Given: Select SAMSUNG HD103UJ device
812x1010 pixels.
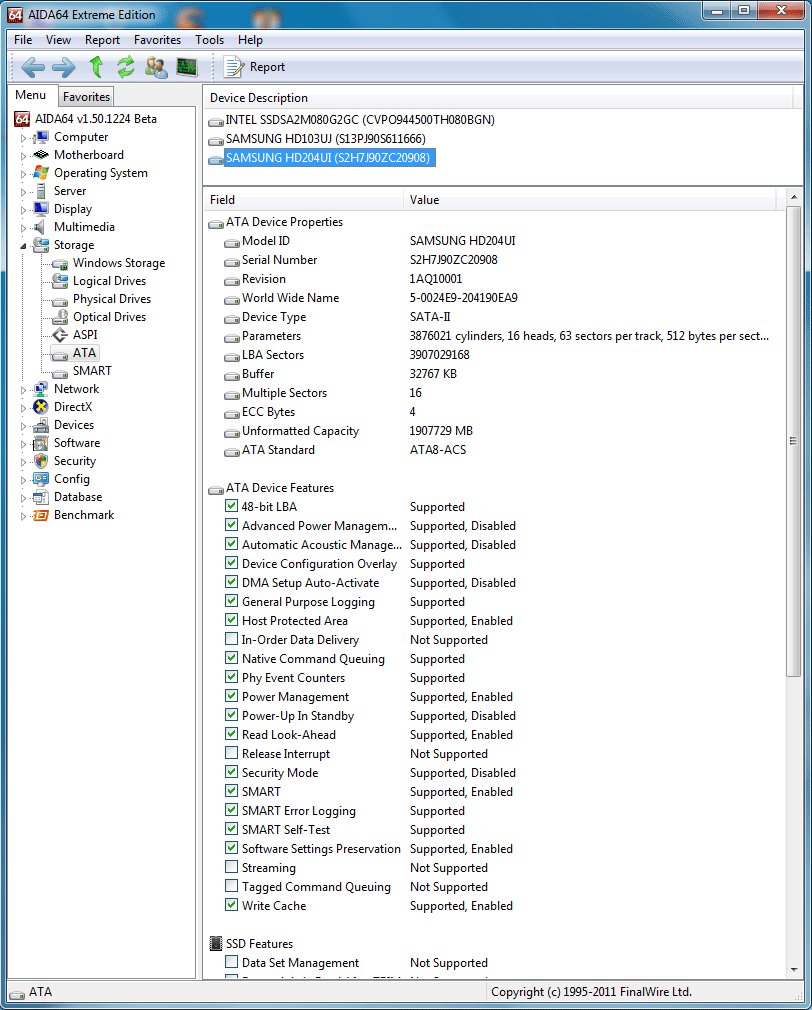Looking at the screenshot, I should point(326,138).
